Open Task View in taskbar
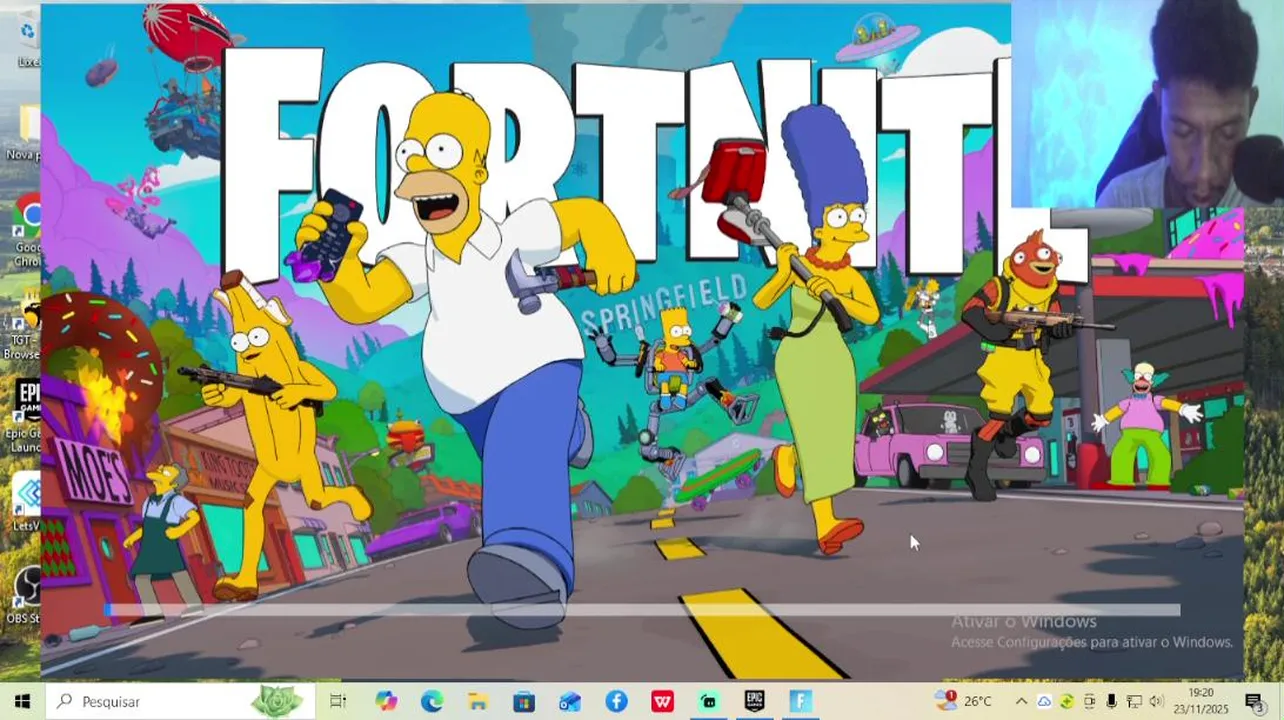 (338, 701)
